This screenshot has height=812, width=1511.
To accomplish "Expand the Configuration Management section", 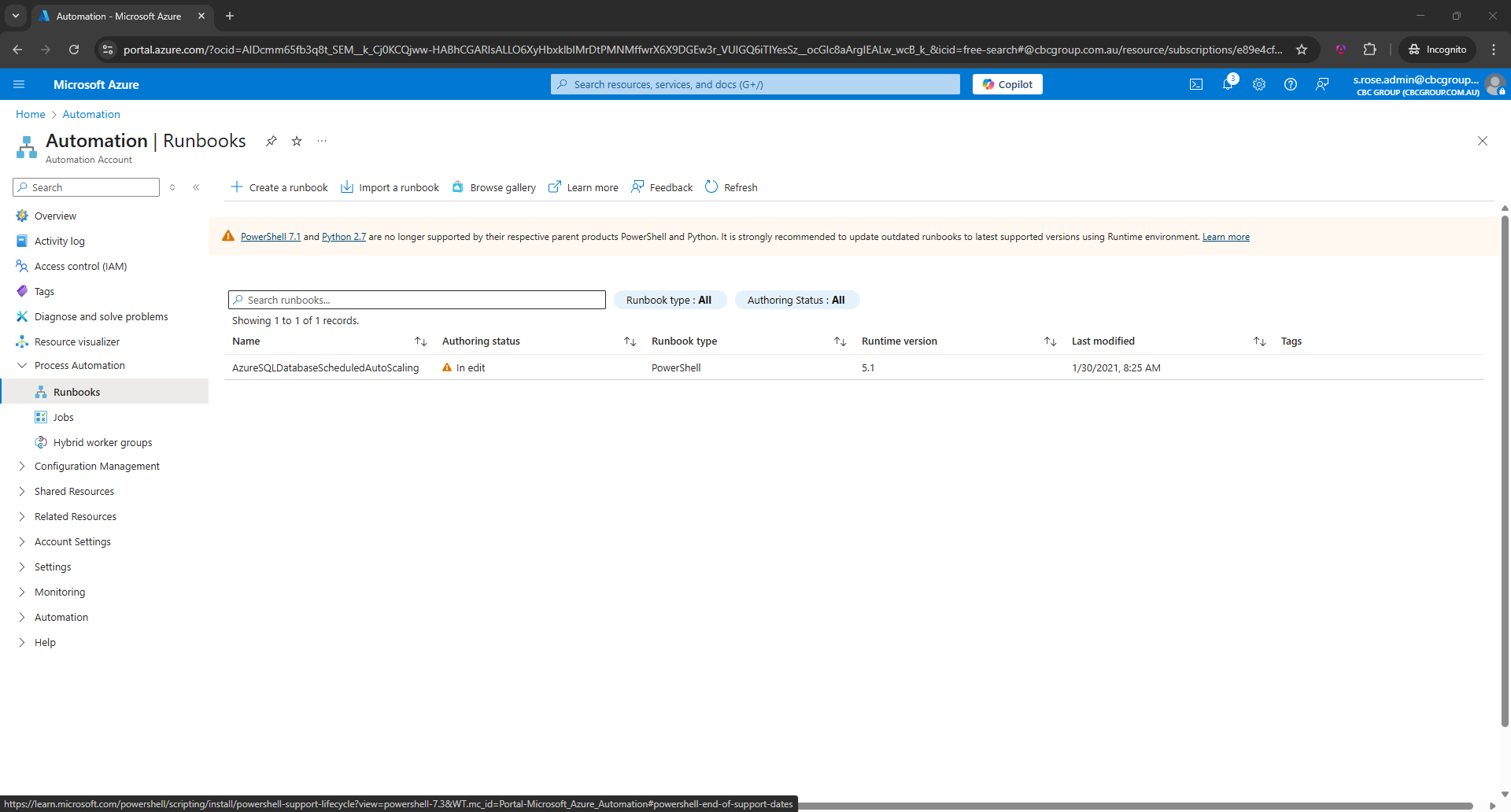I will (x=22, y=466).
